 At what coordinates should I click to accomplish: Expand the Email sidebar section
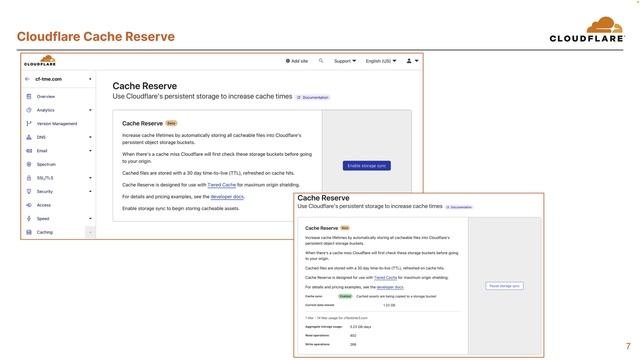(90, 151)
